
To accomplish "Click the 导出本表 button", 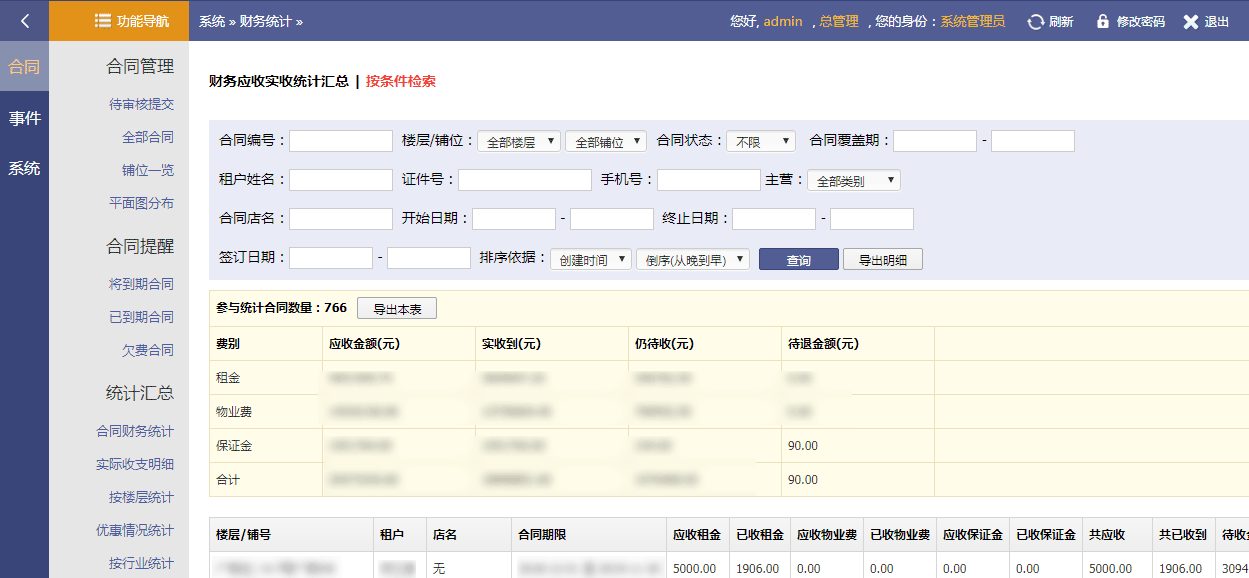I will pyautogui.click(x=397, y=309).
